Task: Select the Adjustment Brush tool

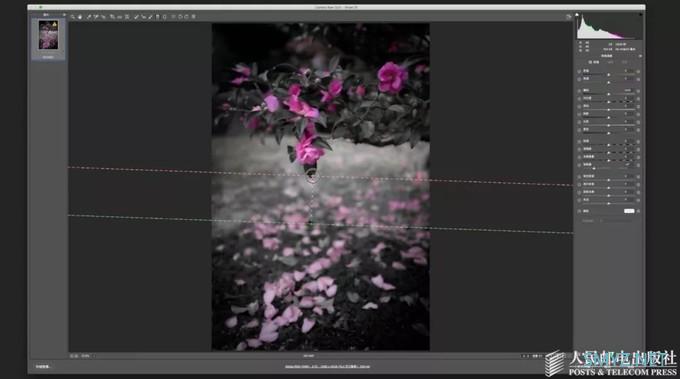Action: pyautogui.click(x=150, y=16)
